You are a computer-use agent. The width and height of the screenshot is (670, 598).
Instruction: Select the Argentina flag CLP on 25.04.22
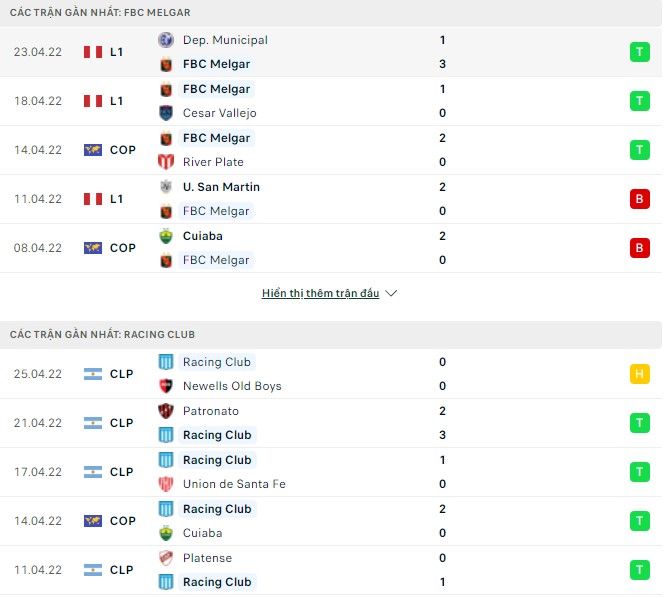tap(93, 374)
